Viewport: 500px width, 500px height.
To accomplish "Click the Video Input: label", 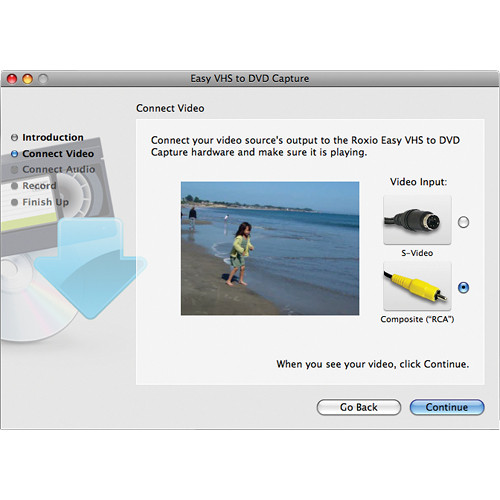I will pos(418,182).
